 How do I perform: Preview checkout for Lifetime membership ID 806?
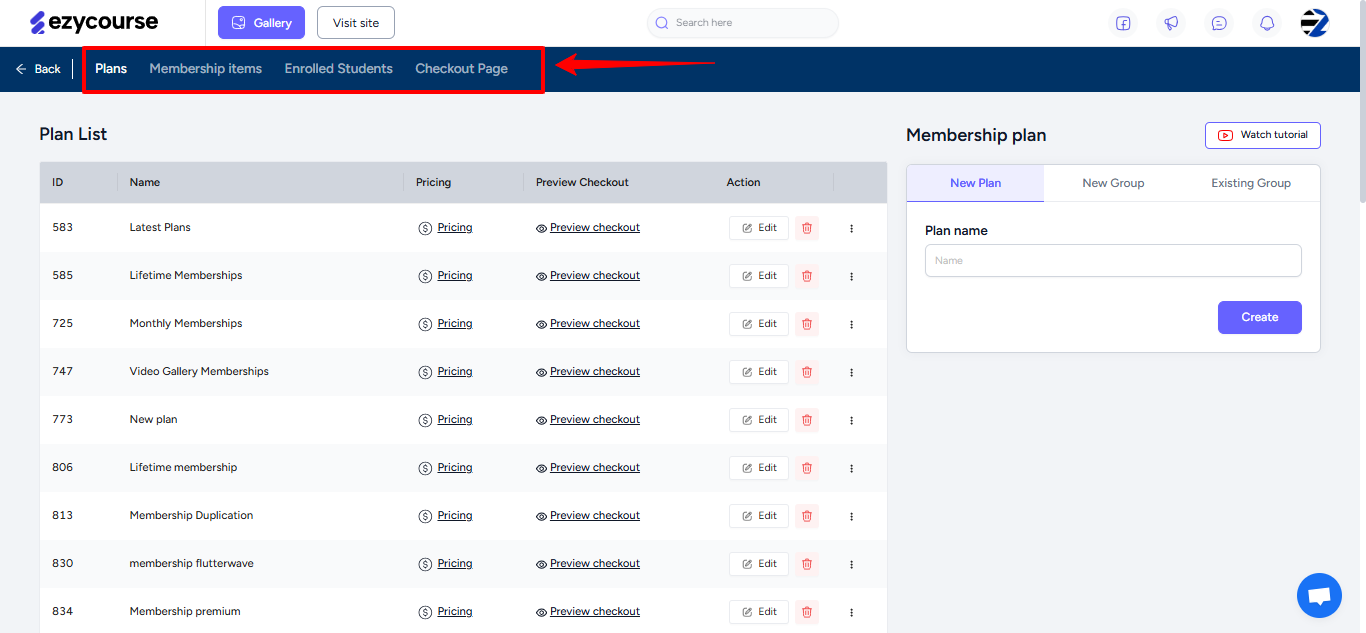(x=588, y=468)
